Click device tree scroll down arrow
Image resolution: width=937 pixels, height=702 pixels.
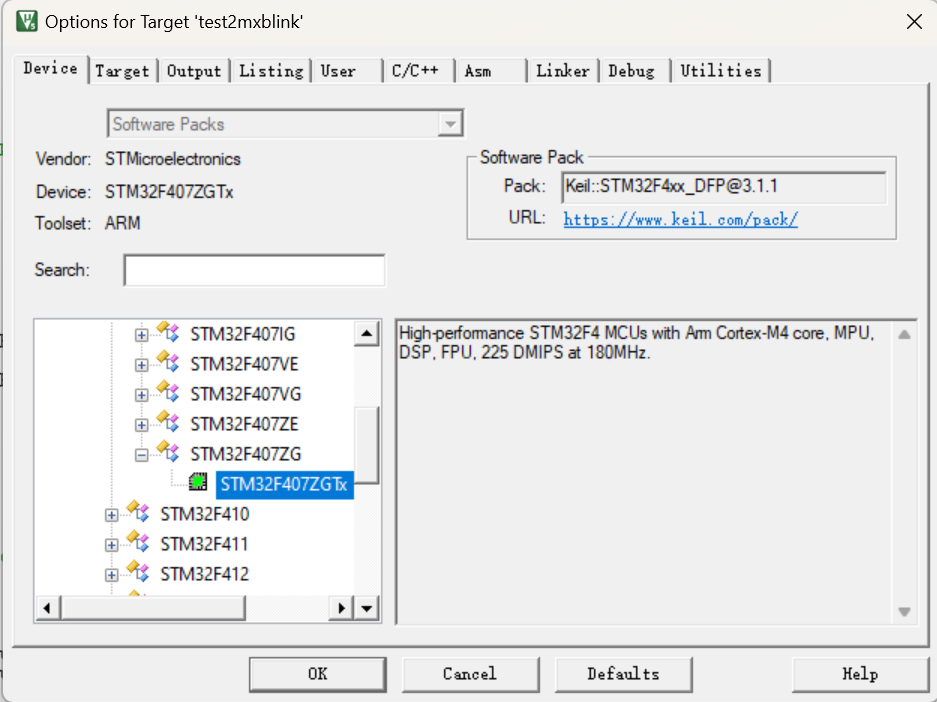click(x=367, y=609)
